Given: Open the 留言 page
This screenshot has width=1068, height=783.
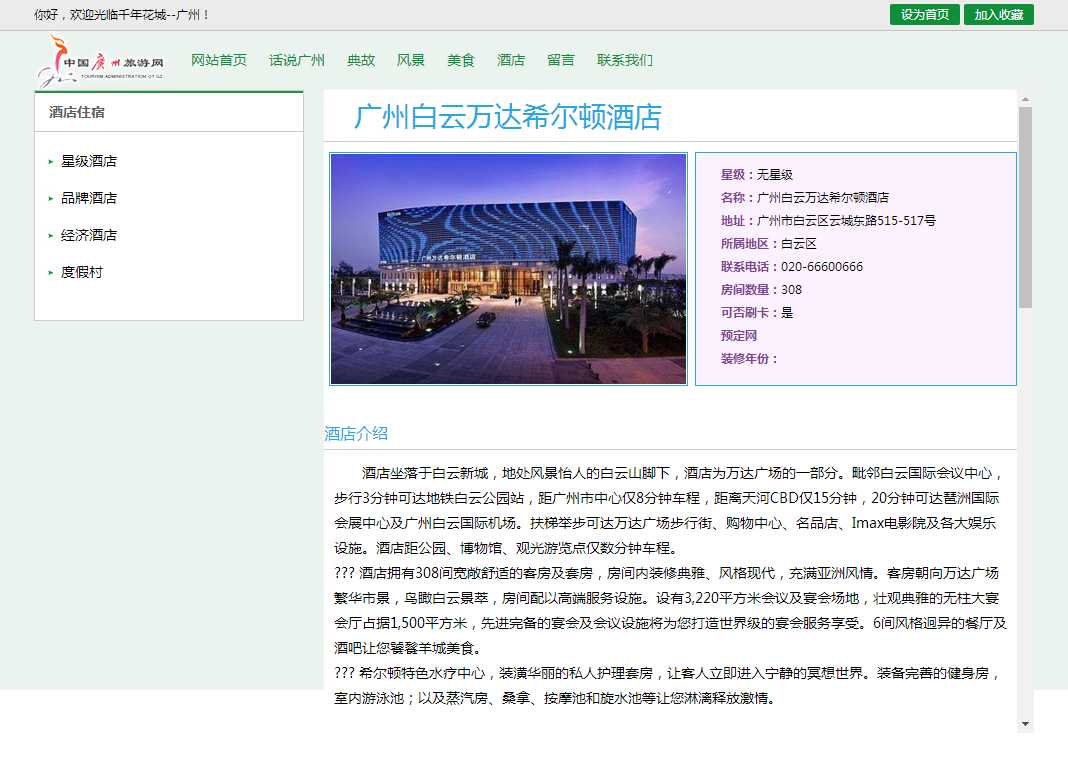Looking at the screenshot, I should pyautogui.click(x=561, y=60).
